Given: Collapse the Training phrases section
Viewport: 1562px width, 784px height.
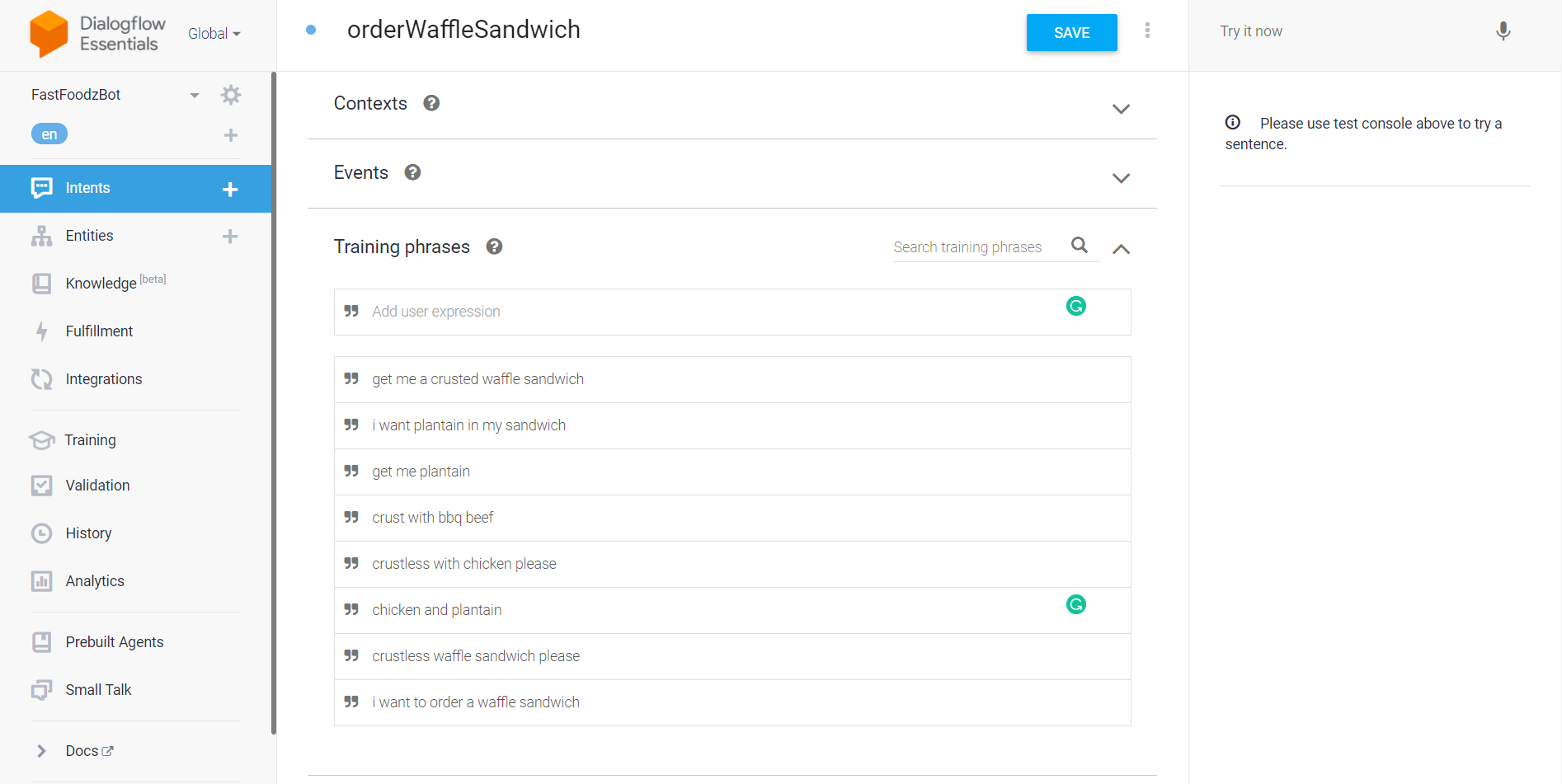Looking at the screenshot, I should click(1120, 249).
